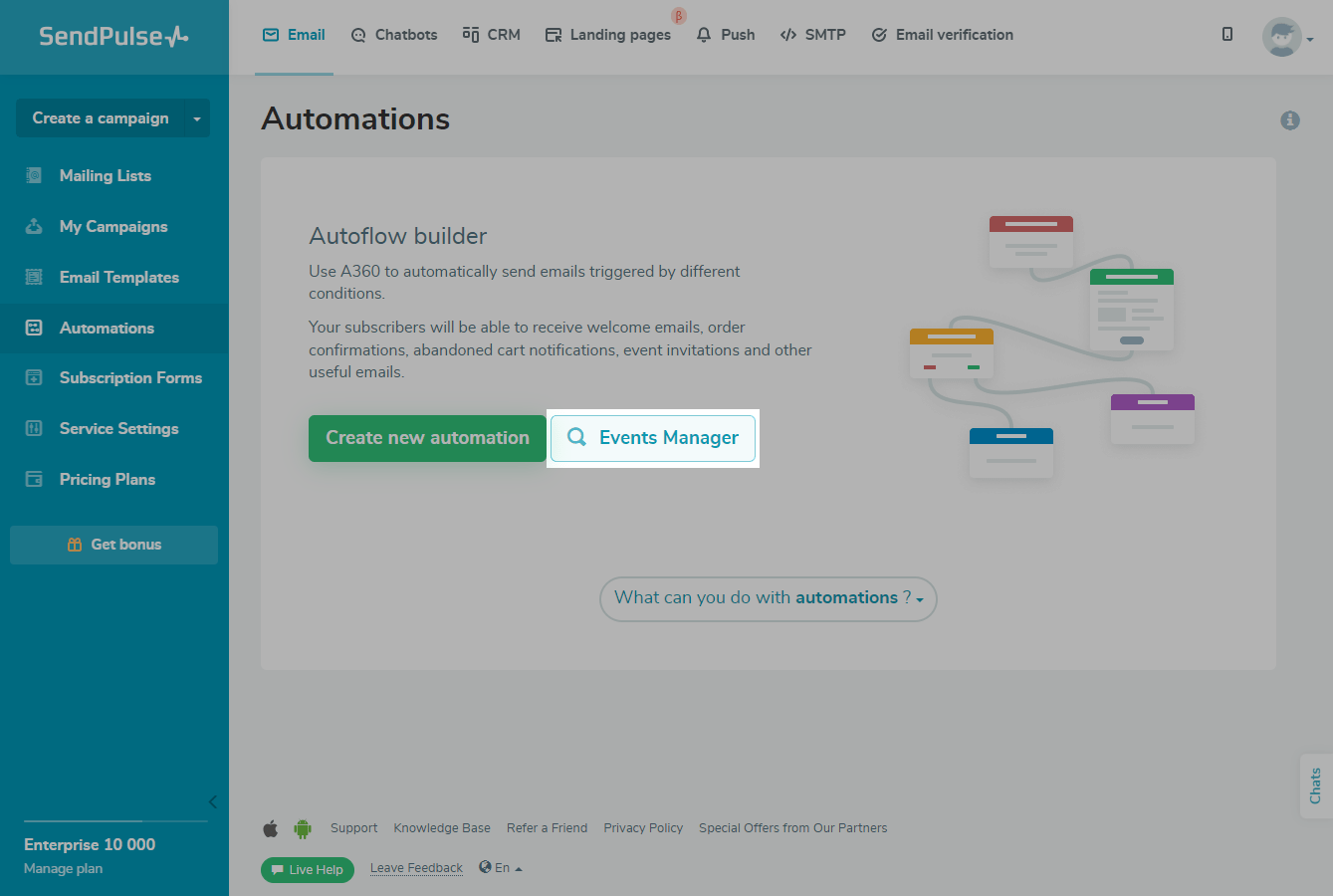Click the Service Settings sidebar icon
Image resolution: width=1333 pixels, height=896 pixels.
tap(34, 428)
